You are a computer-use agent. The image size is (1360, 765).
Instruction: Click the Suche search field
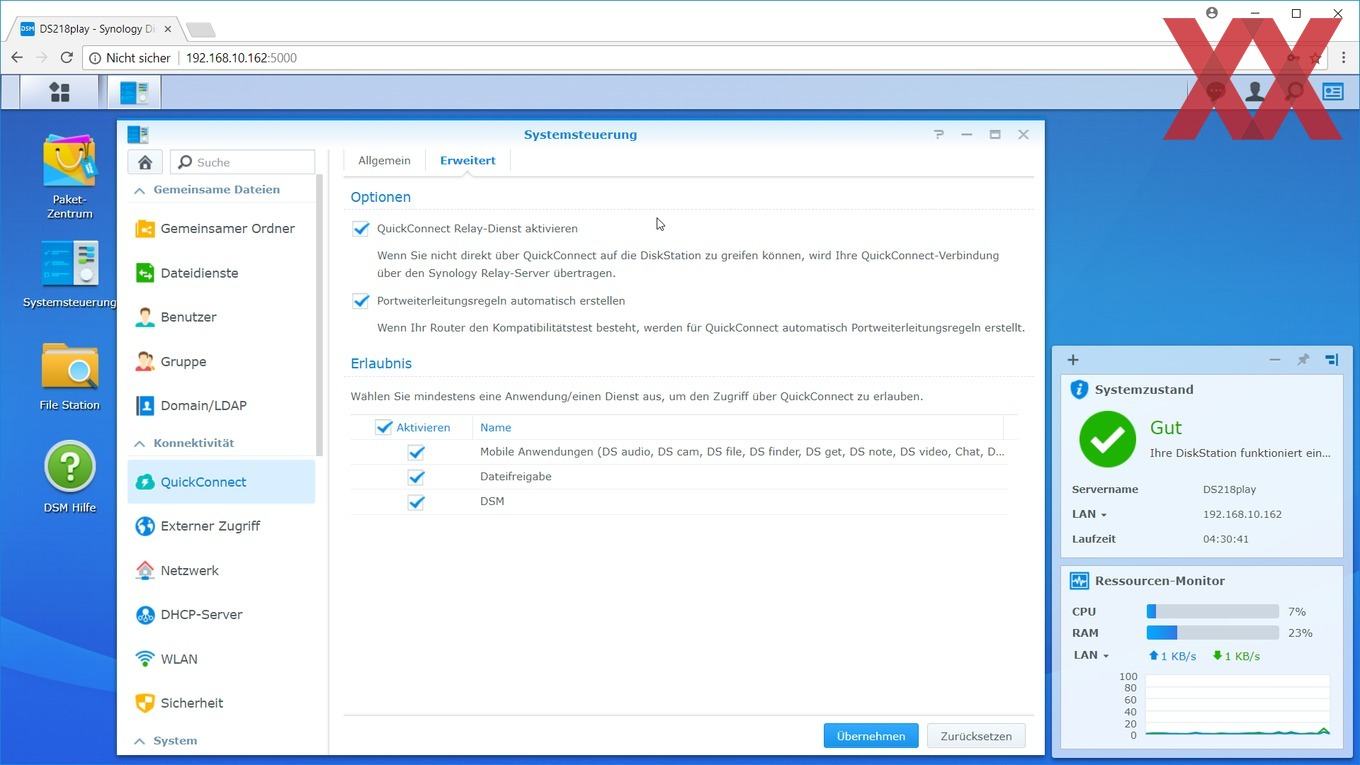pyautogui.click(x=243, y=162)
